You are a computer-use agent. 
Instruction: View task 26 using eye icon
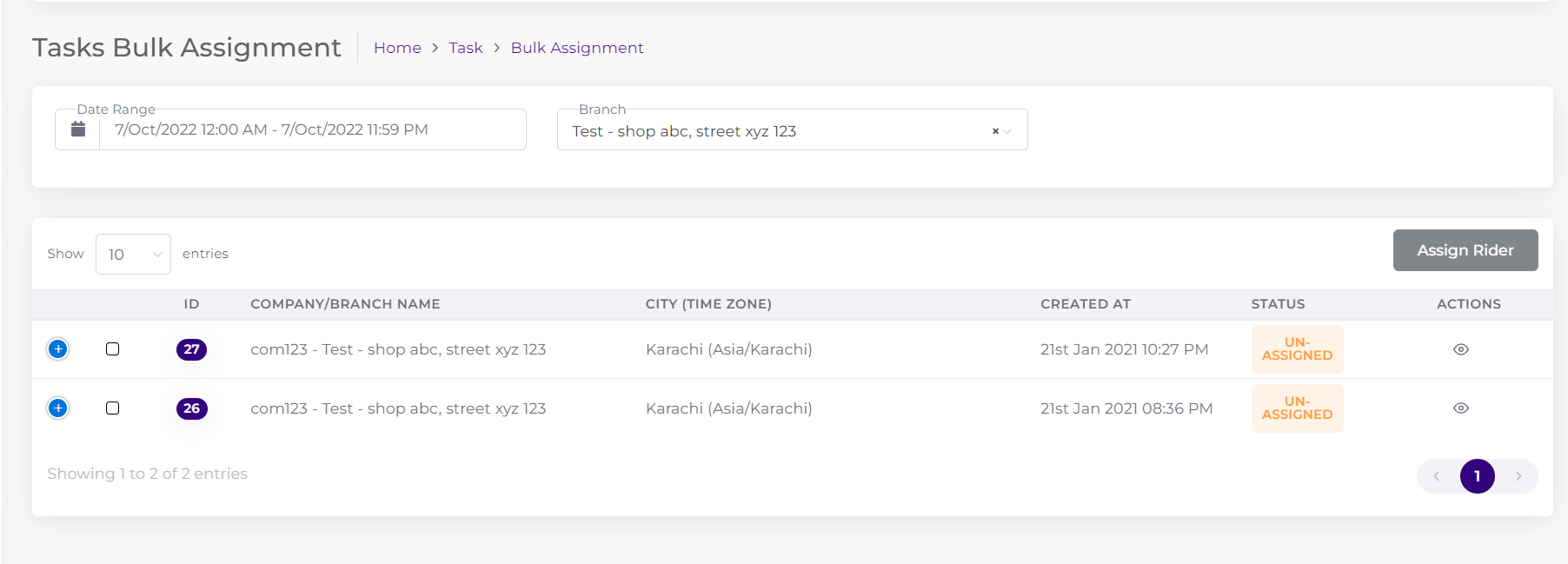(1460, 408)
